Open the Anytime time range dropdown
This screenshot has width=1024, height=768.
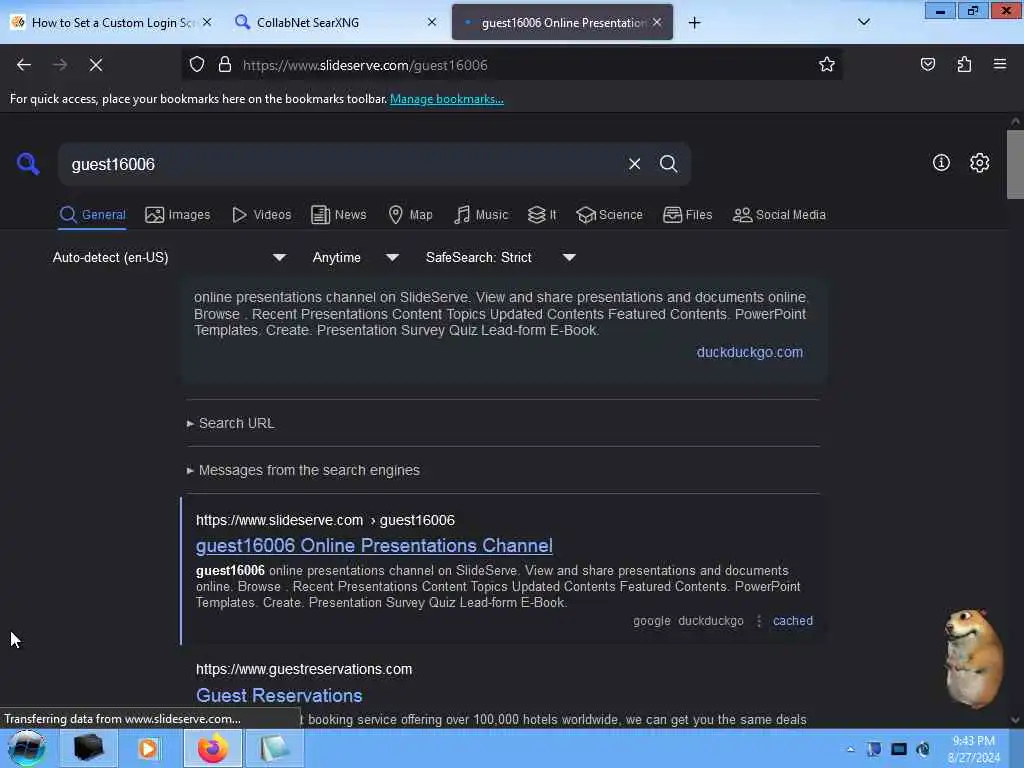355,257
